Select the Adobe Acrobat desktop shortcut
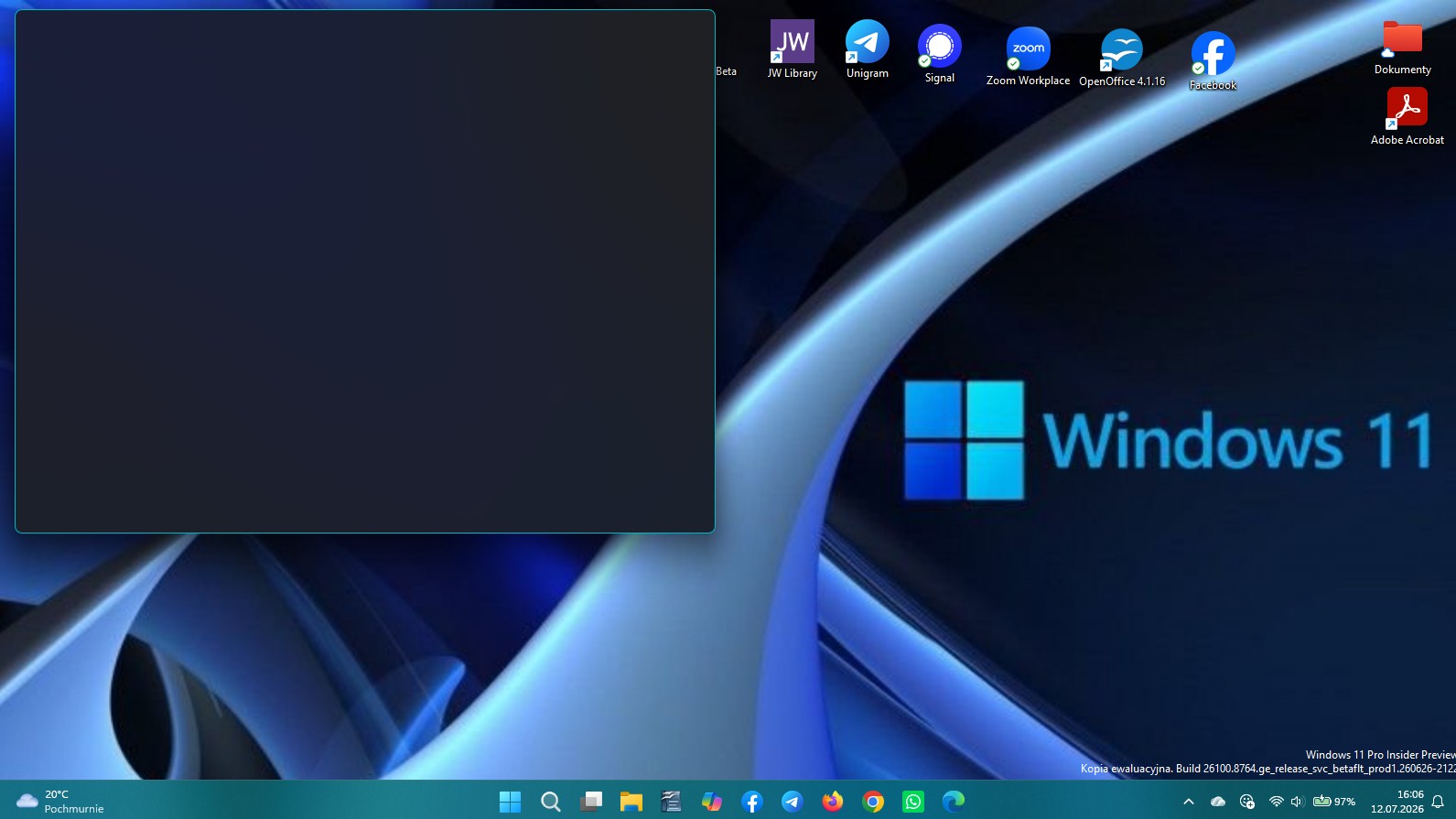The height and width of the screenshot is (819, 1456). point(1407,116)
